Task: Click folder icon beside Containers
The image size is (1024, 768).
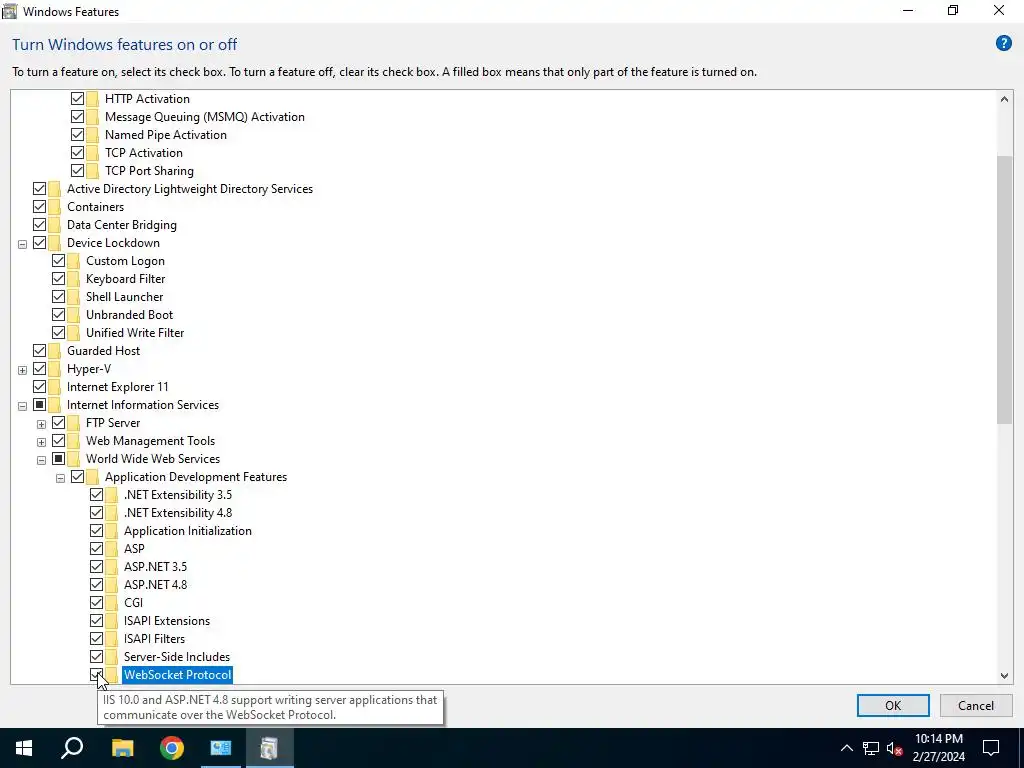Action: [55, 207]
